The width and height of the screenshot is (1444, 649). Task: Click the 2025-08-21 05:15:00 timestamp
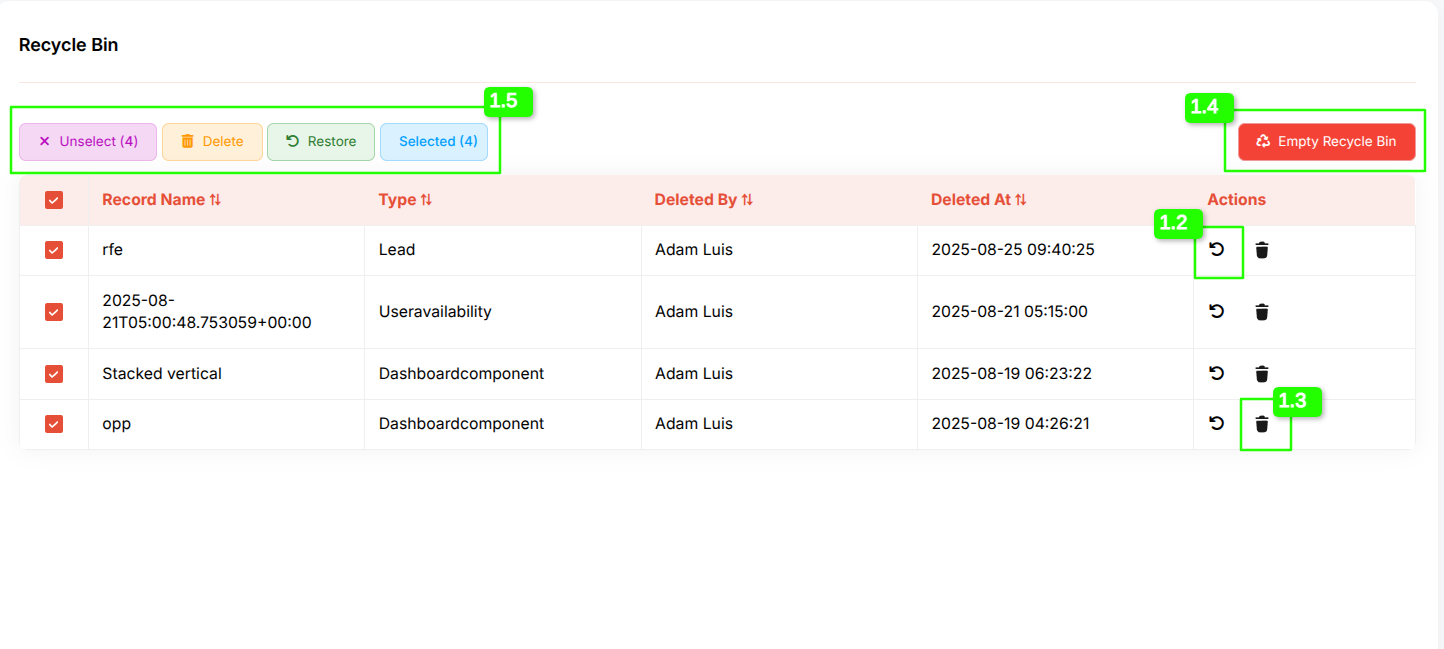tap(1010, 312)
